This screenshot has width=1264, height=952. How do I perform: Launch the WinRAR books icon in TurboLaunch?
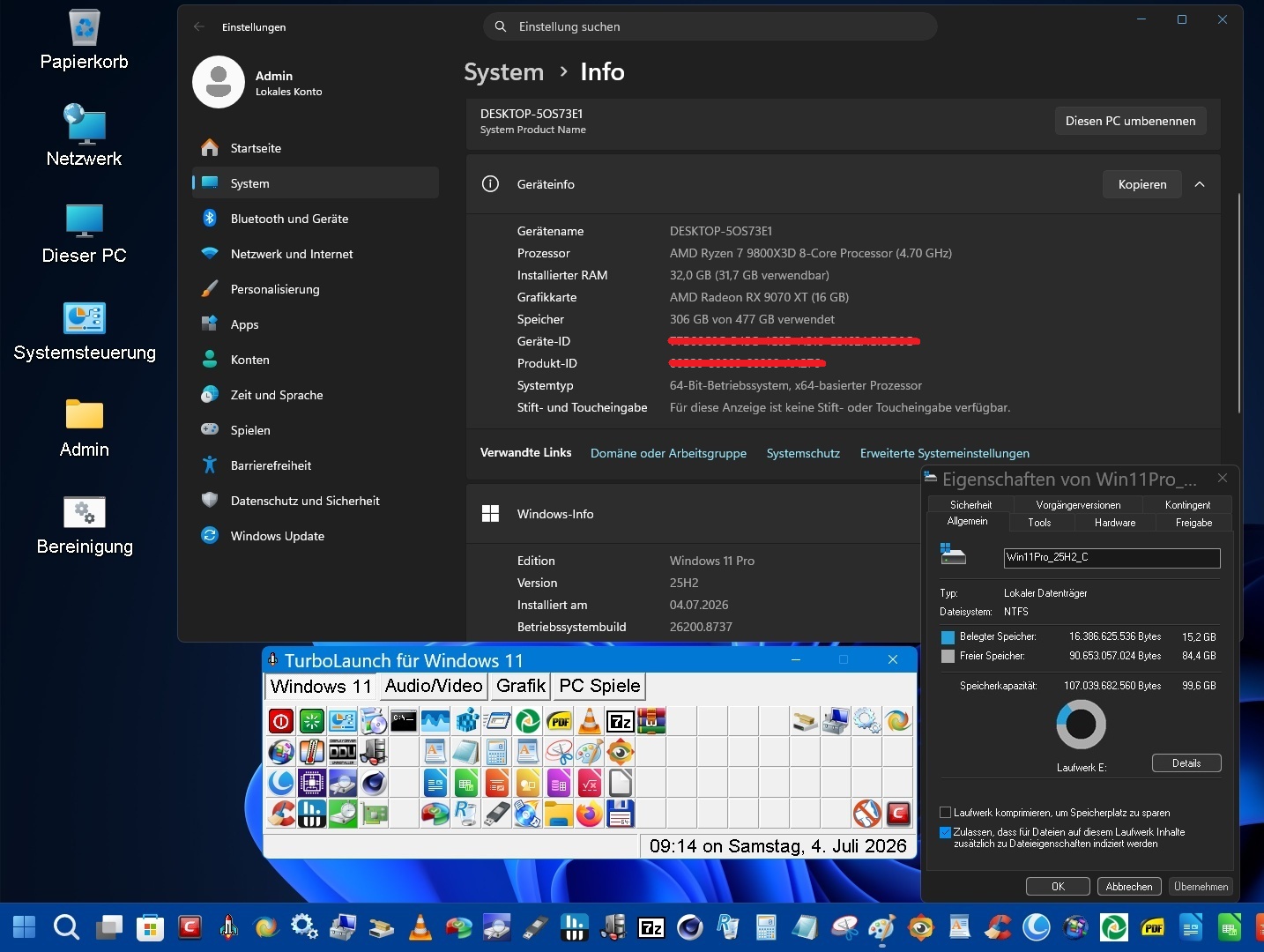pyautogui.click(x=651, y=721)
